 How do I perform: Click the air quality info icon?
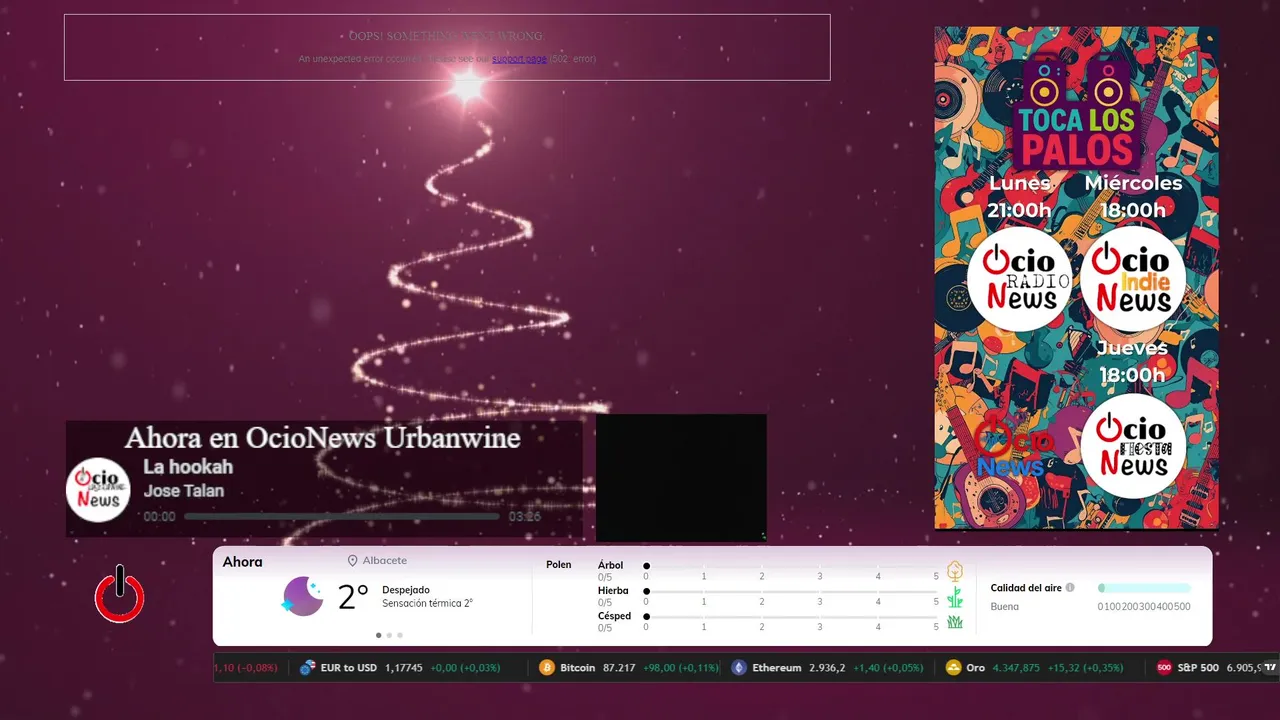(x=1070, y=588)
